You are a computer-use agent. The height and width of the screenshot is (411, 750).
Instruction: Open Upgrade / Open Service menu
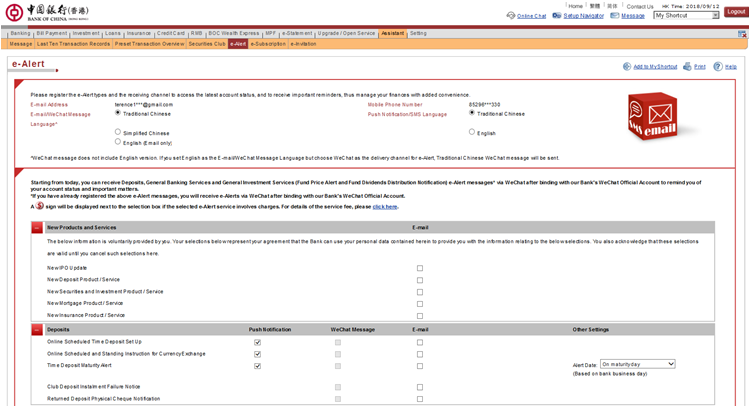click(346, 33)
